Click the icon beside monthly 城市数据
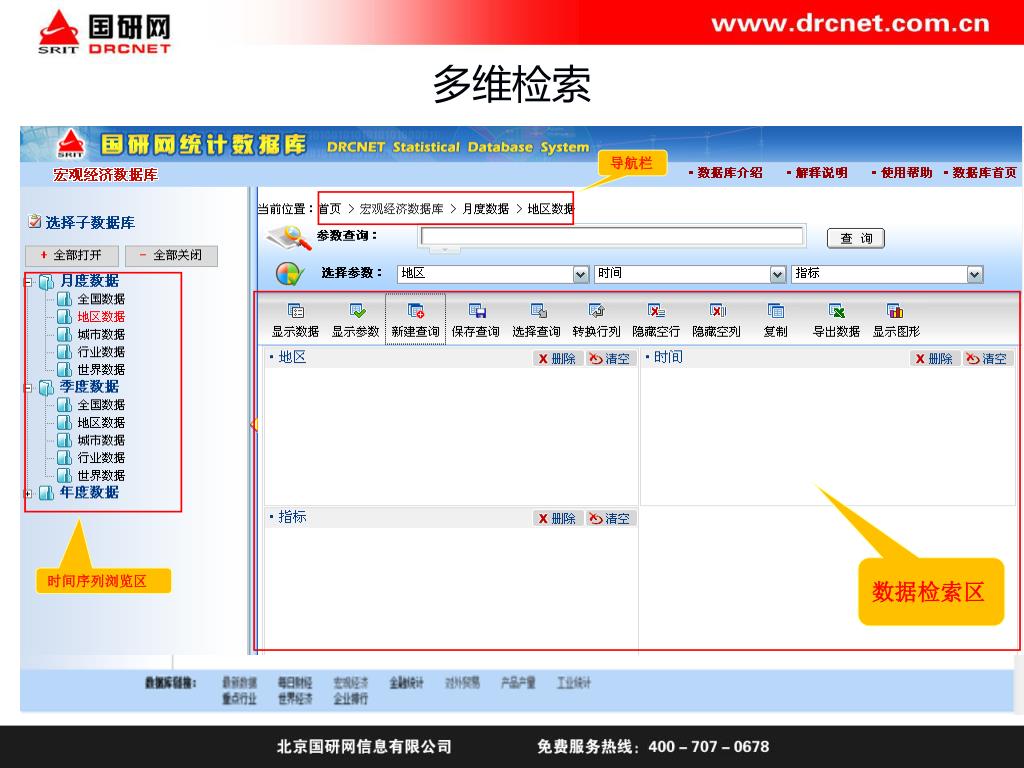The image size is (1024, 768). tap(64, 334)
